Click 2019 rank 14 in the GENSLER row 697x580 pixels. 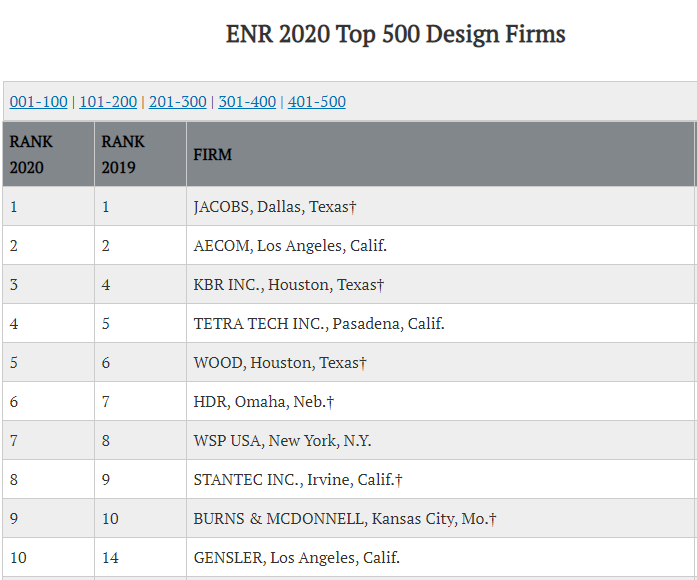click(x=140, y=557)
